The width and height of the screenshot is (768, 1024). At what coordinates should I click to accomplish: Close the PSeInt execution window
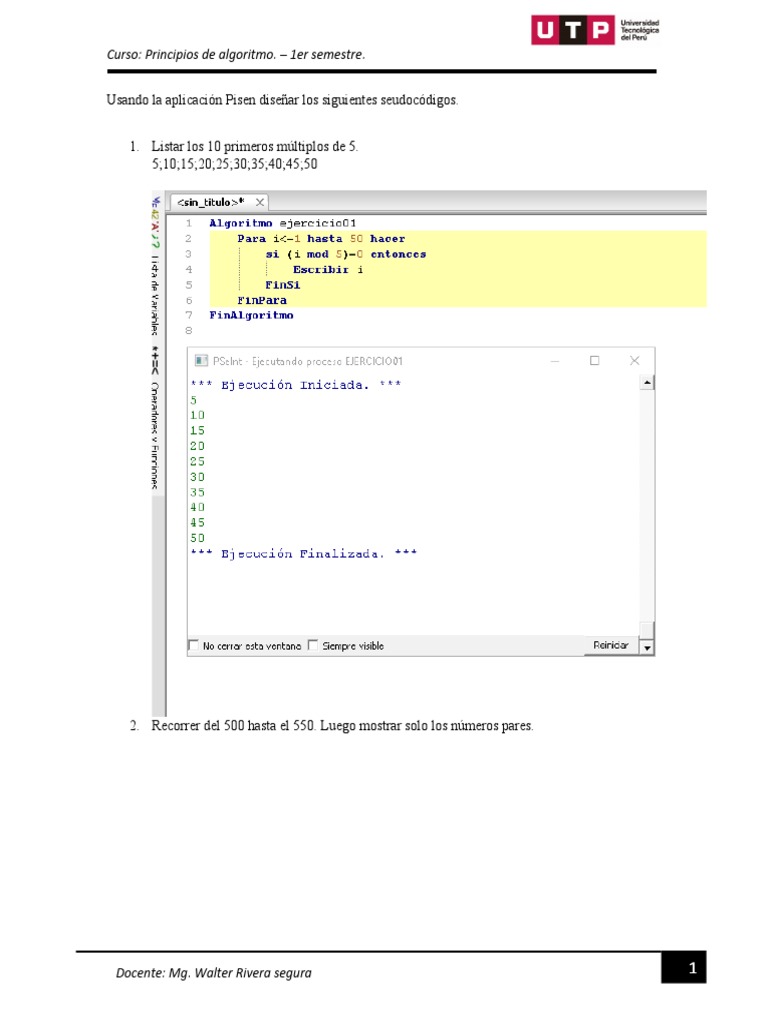tap(633, 361)
